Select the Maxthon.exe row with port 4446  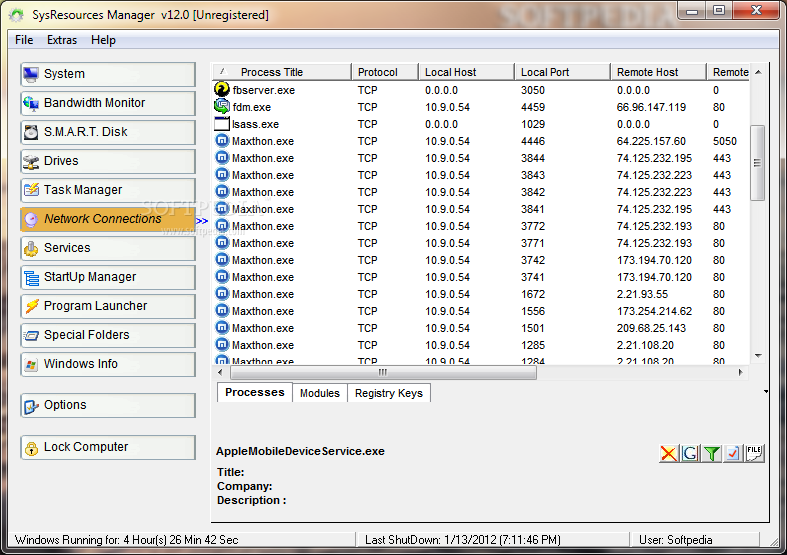click(x=481, y=141)
